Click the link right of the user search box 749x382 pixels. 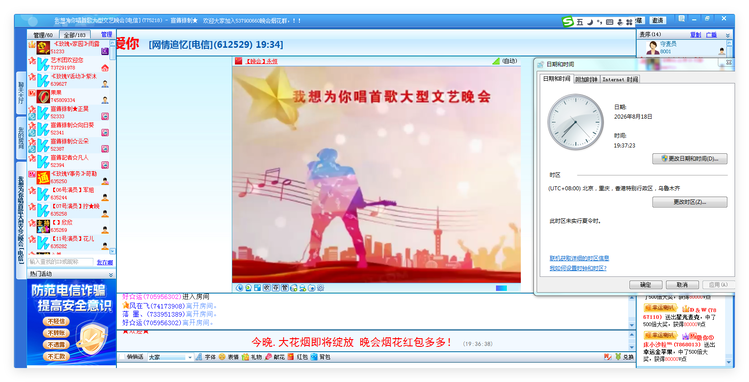(105, 262)
